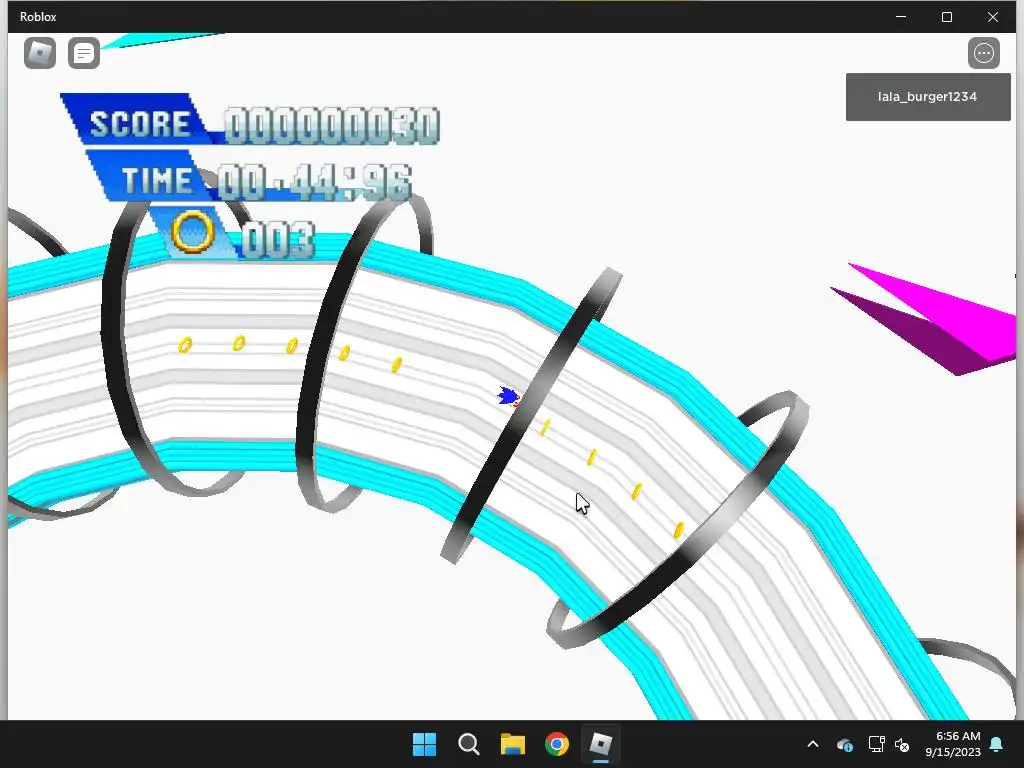This screenshot has width=1024, height=768.
Task: Click the muted volume tray icon
Action: click(x=902, y=744)
